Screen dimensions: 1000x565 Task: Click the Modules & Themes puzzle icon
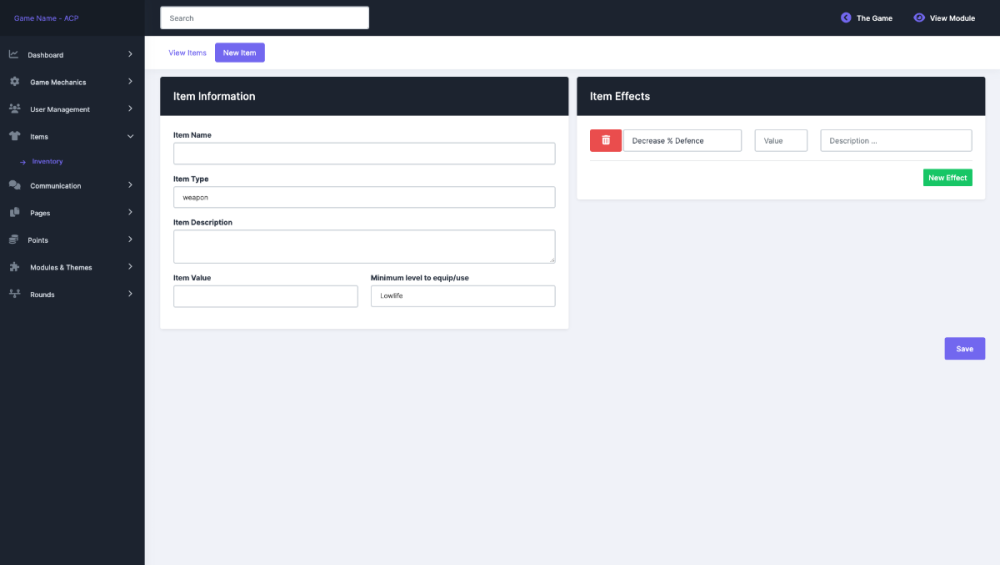coord(14,267)
